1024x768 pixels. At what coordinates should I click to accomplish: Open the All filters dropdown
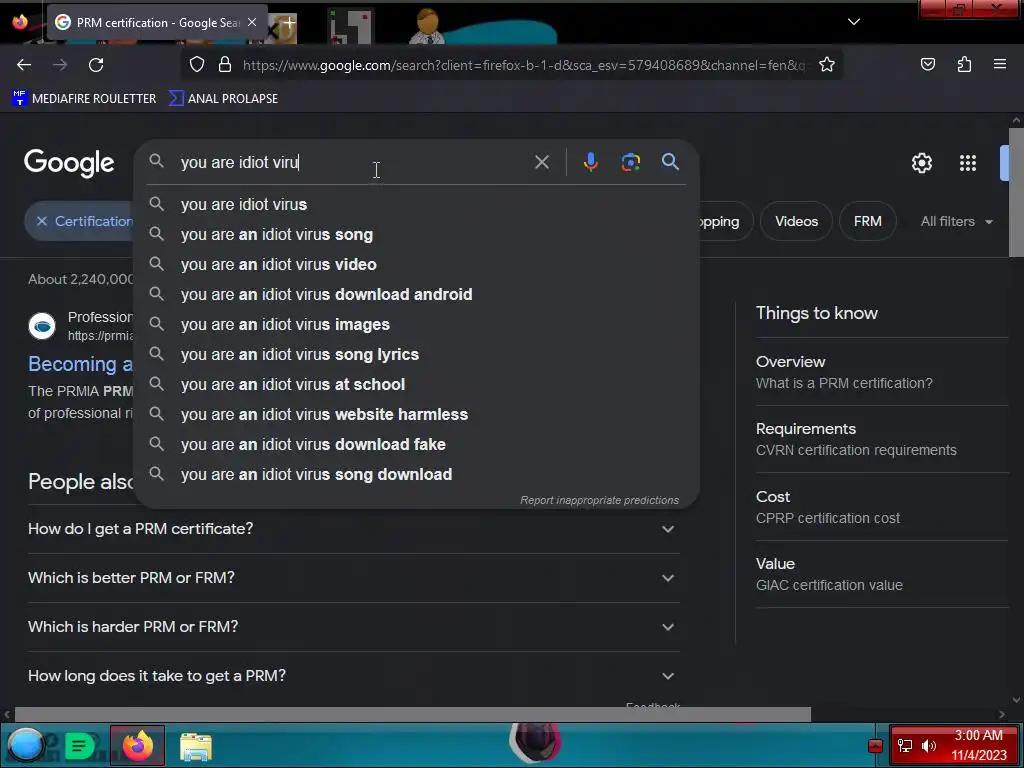pyautogui.click(x=957, y=221)
